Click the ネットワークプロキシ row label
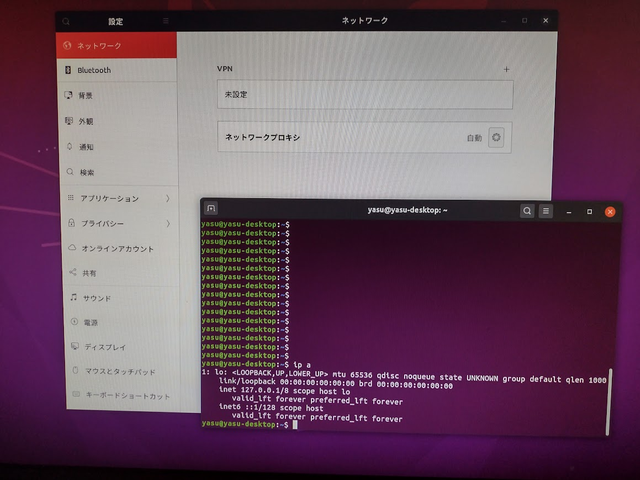The width and height of the screenshot is (640, 480). [262, 138]
